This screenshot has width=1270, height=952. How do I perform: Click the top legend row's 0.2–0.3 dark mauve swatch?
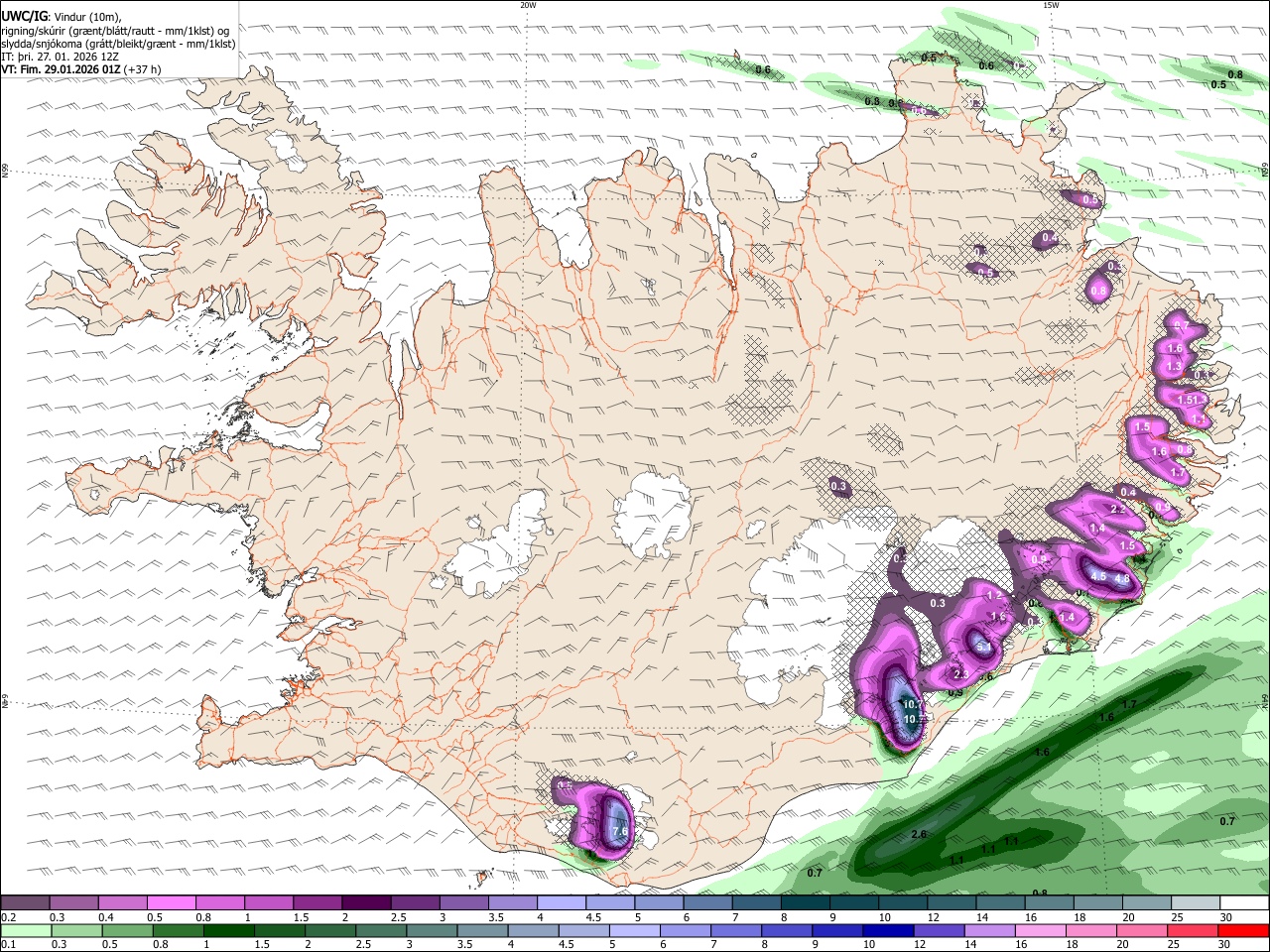25,902
